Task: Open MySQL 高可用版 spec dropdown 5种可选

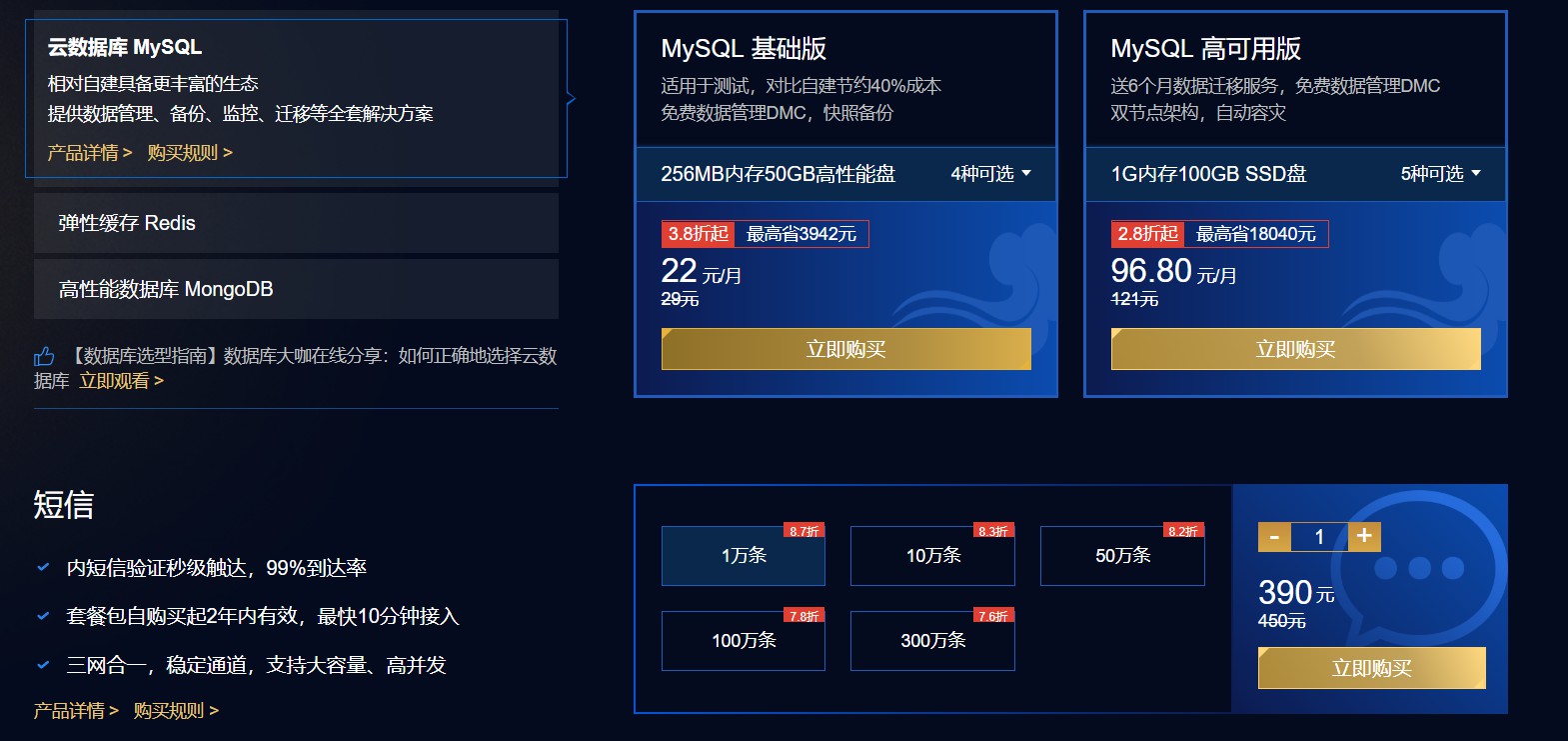Action: 1440,174
